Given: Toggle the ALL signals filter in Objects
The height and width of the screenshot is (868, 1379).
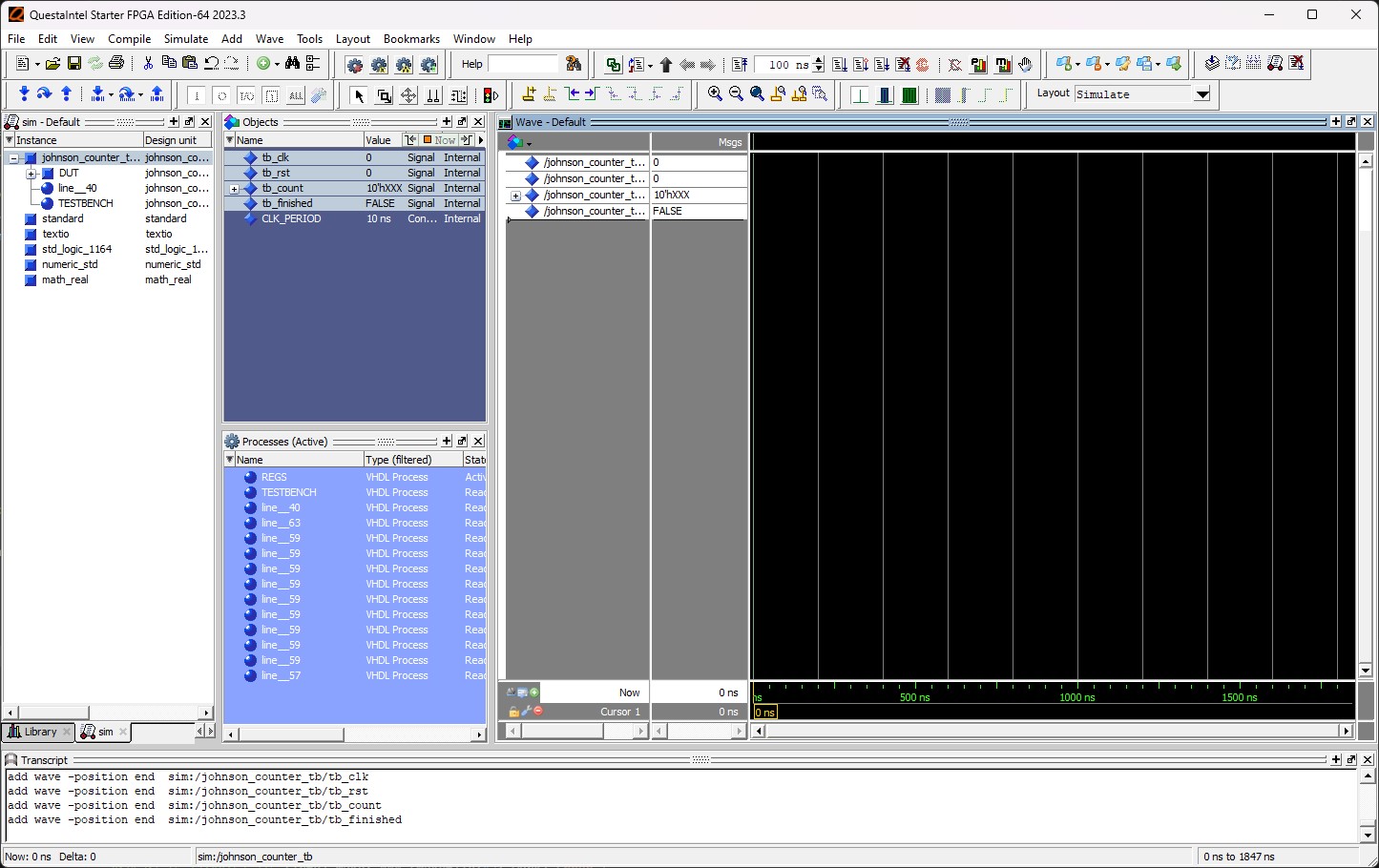Looking at the screenshot, I should click(296, 95).
